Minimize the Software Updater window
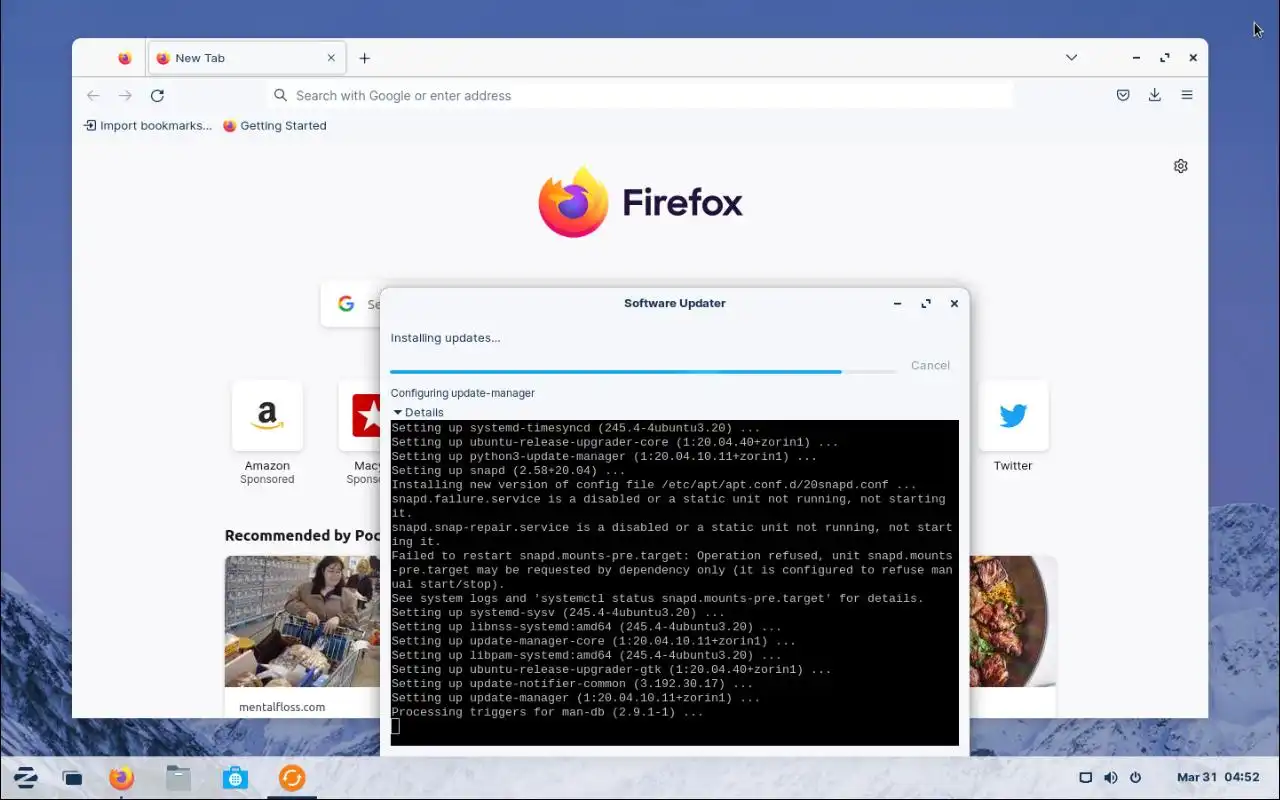The height and width of the screenshot is (800, 1280). [898, 304]
